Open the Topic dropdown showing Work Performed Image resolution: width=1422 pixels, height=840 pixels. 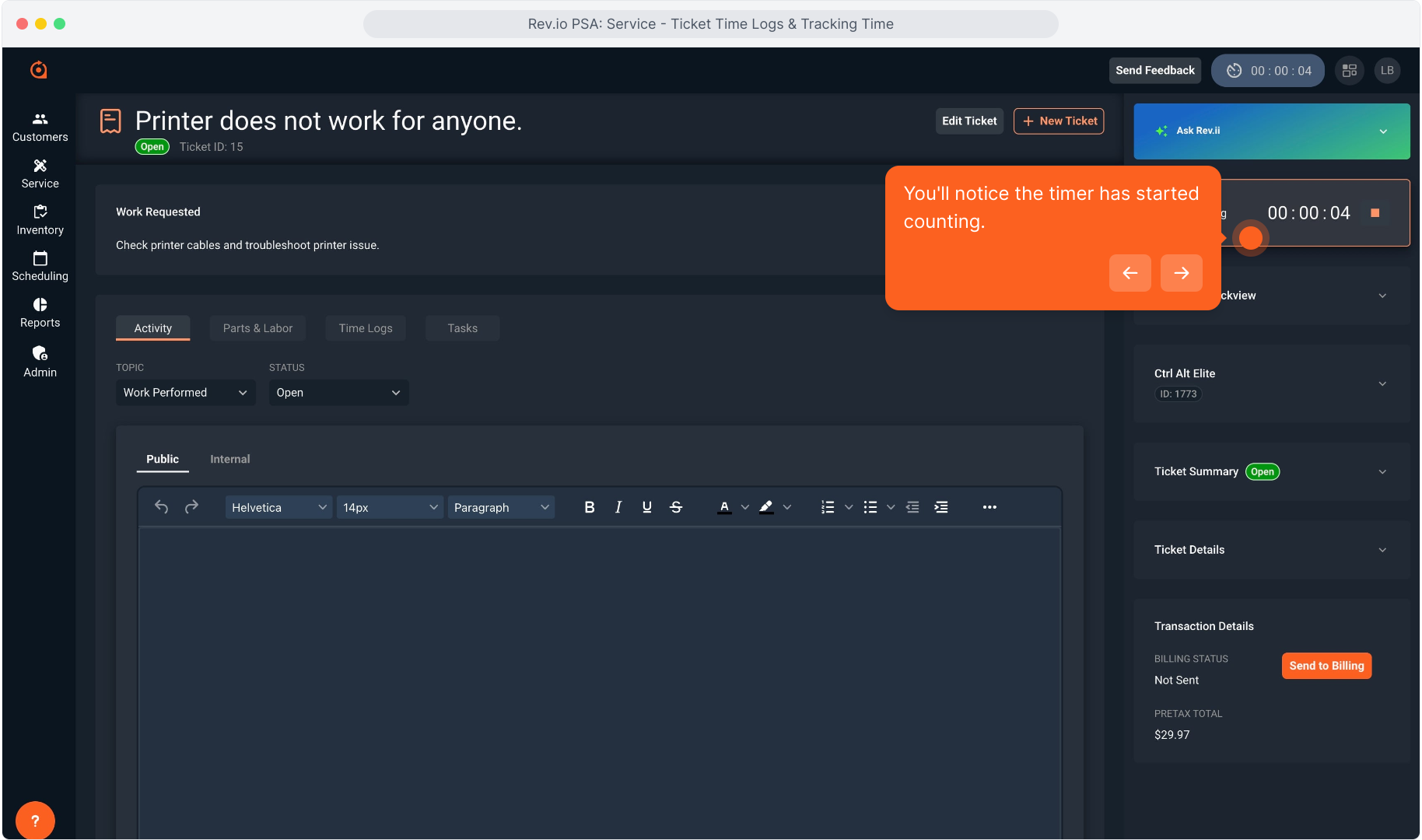185,393
